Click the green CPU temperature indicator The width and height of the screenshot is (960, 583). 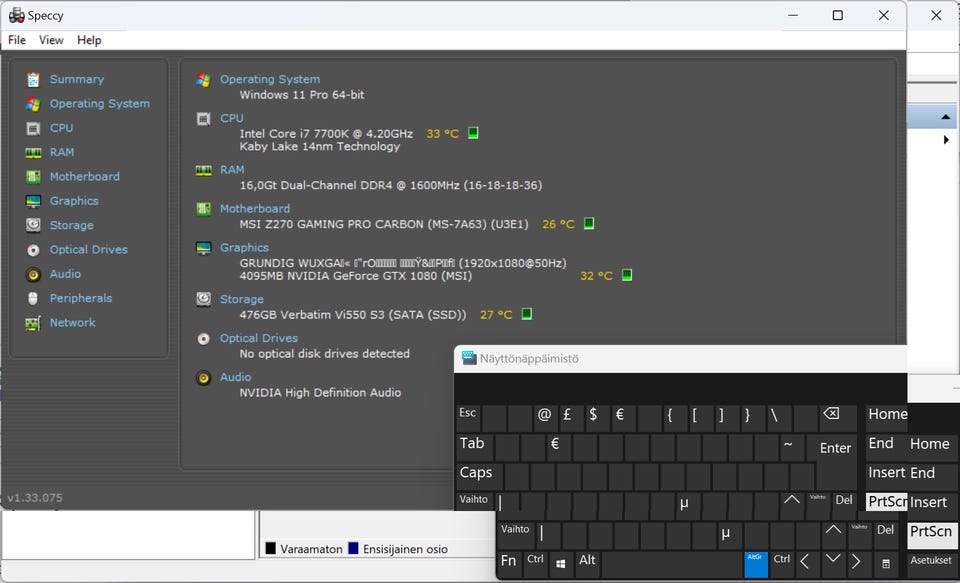click(473, 133)
